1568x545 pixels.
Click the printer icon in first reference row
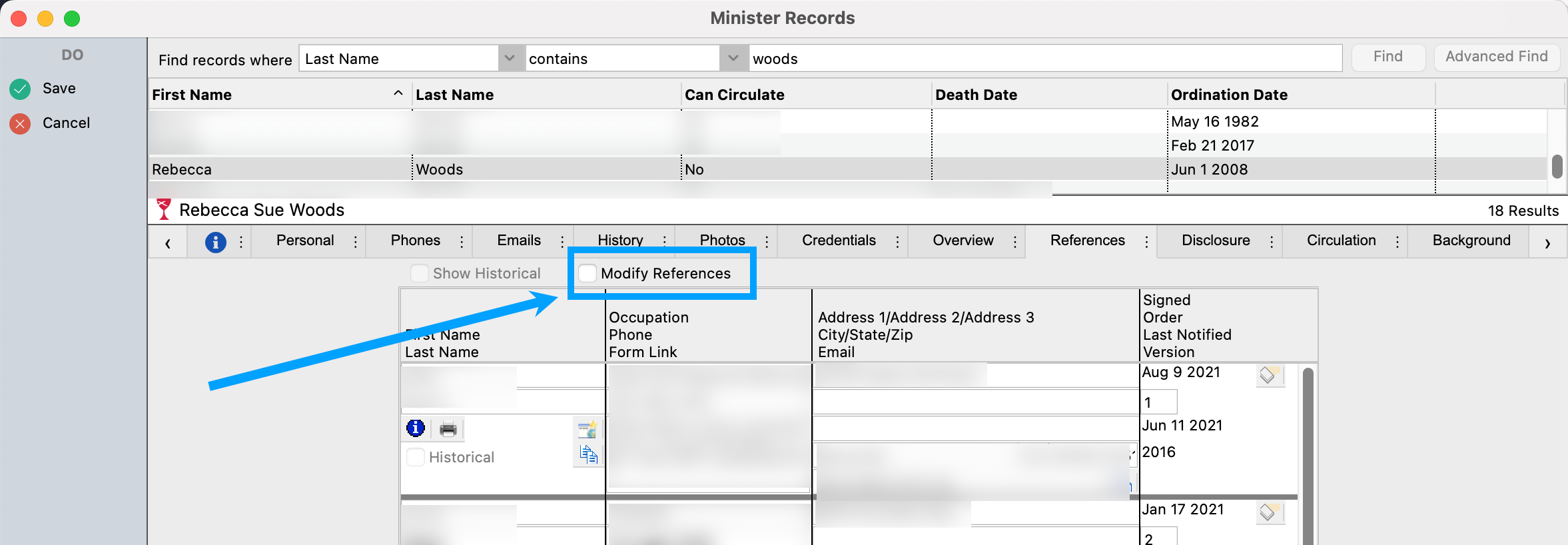coord(448,428)
